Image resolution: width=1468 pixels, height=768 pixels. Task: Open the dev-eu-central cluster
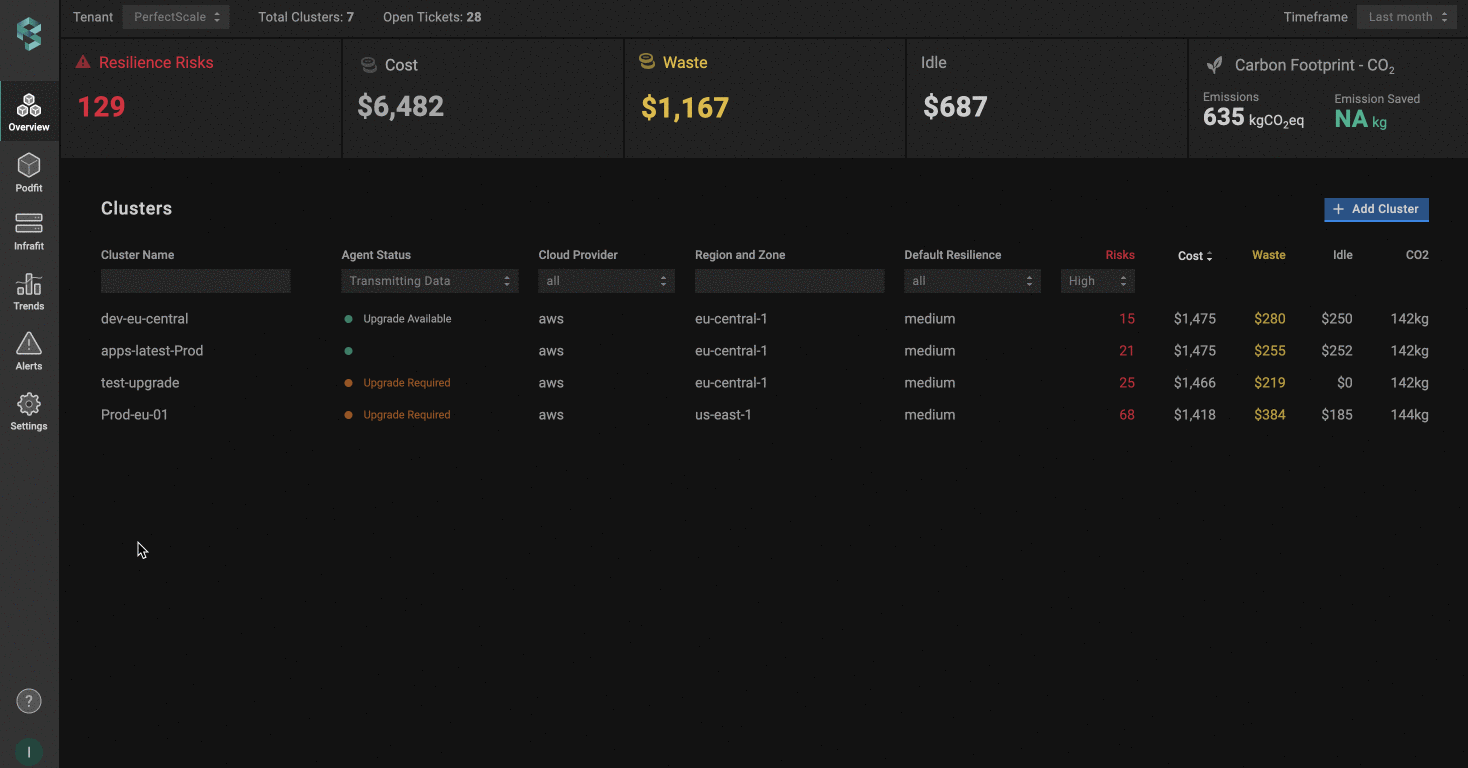[x=145, y=319]
